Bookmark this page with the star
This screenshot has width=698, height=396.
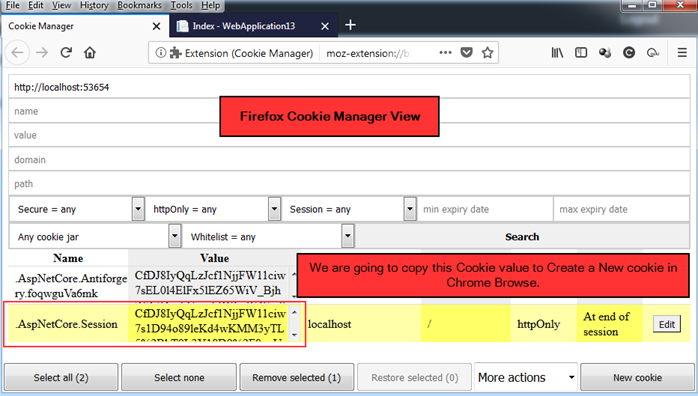(x=487, y=53)
